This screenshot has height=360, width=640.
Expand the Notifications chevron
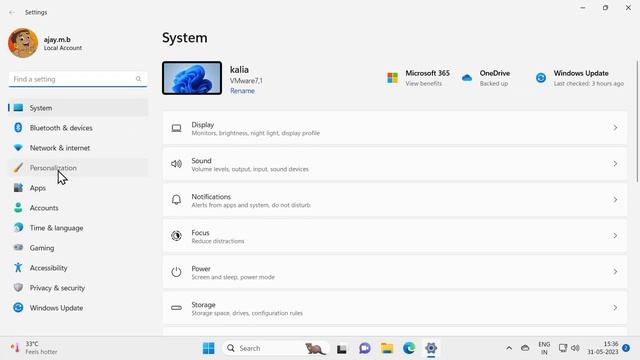[x=615, y=200]
